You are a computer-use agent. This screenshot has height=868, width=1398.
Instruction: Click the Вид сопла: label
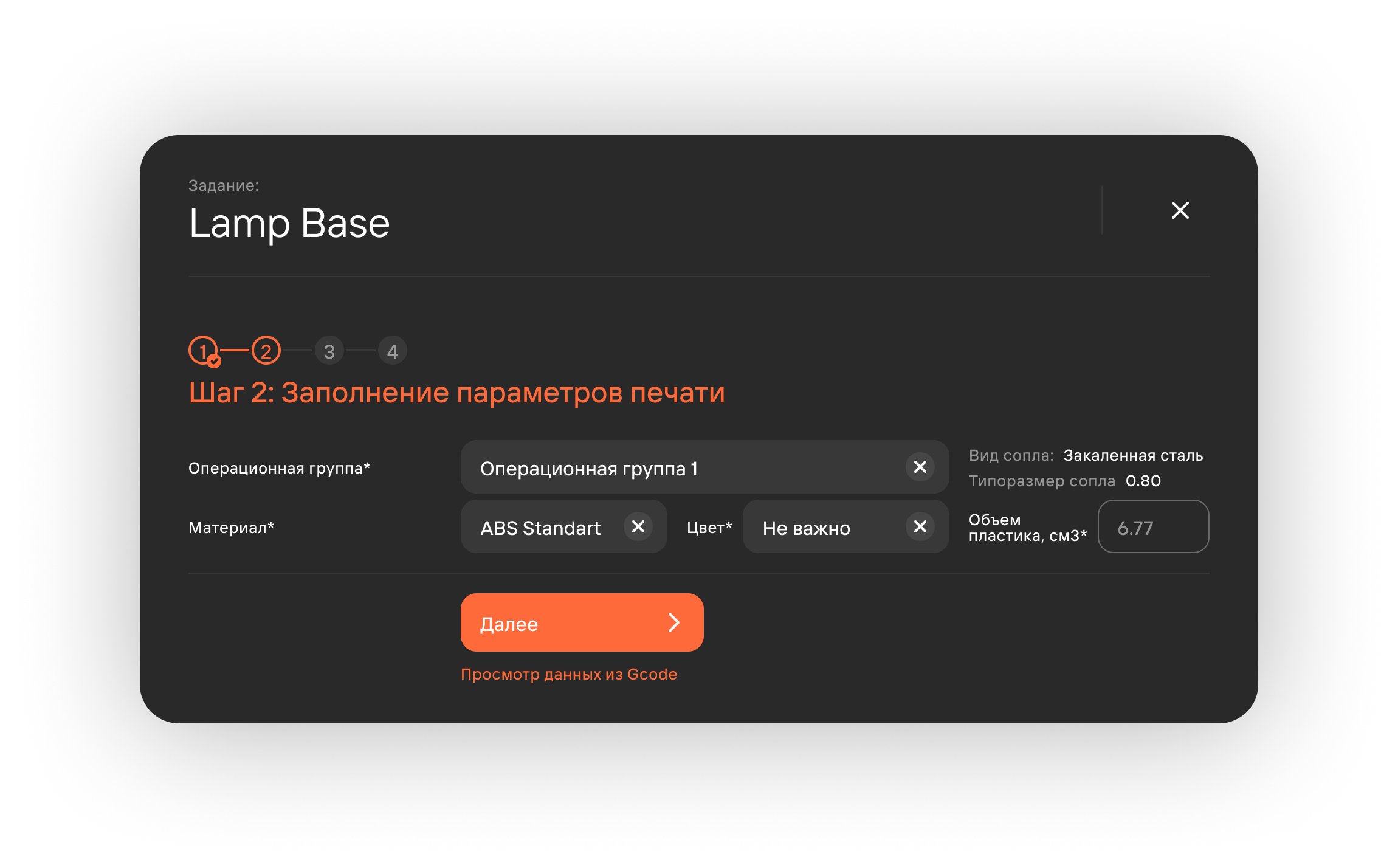(x=1011, y=455)
